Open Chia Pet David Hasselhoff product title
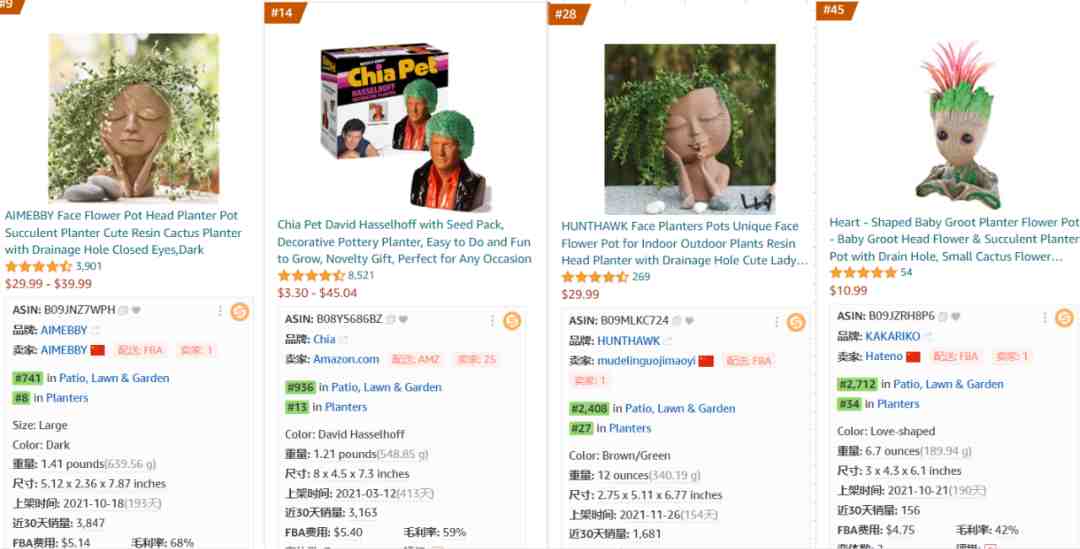The height and width of the screenshot is (549, 1080). point(404,242)
